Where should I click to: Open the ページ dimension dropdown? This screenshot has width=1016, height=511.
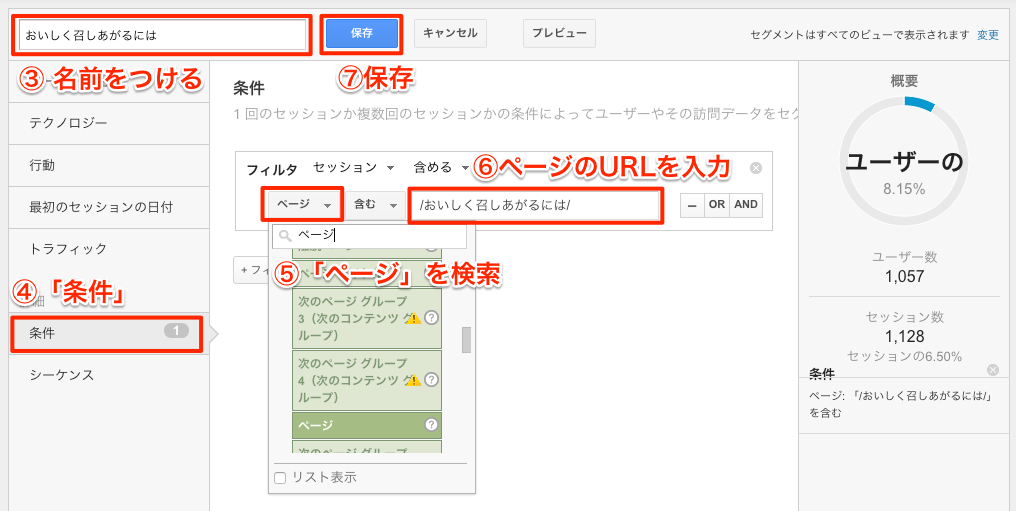[x=302, y=205]
